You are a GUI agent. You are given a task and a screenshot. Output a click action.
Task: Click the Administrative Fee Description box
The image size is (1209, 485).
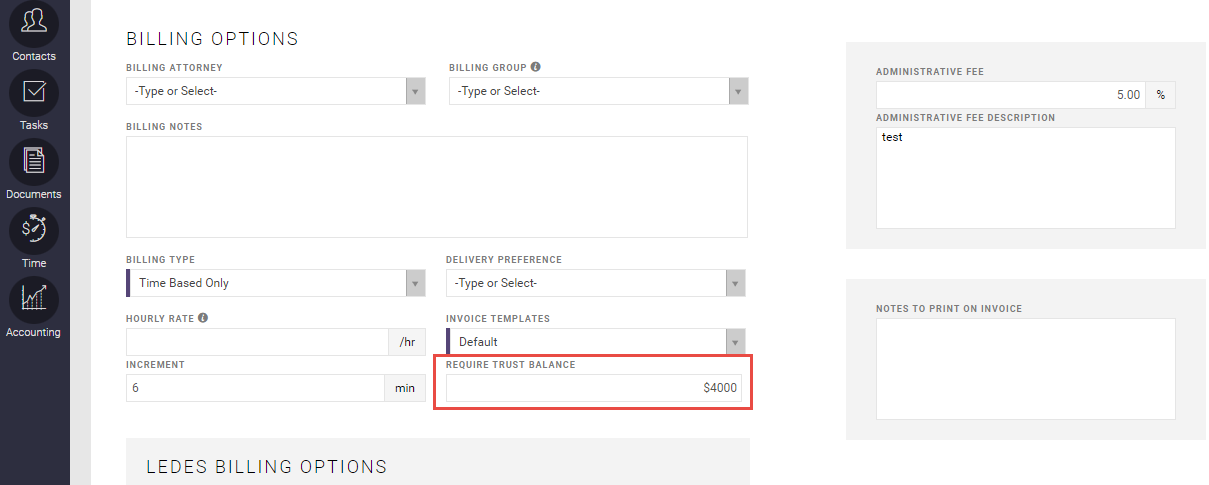coord(1026,177)
